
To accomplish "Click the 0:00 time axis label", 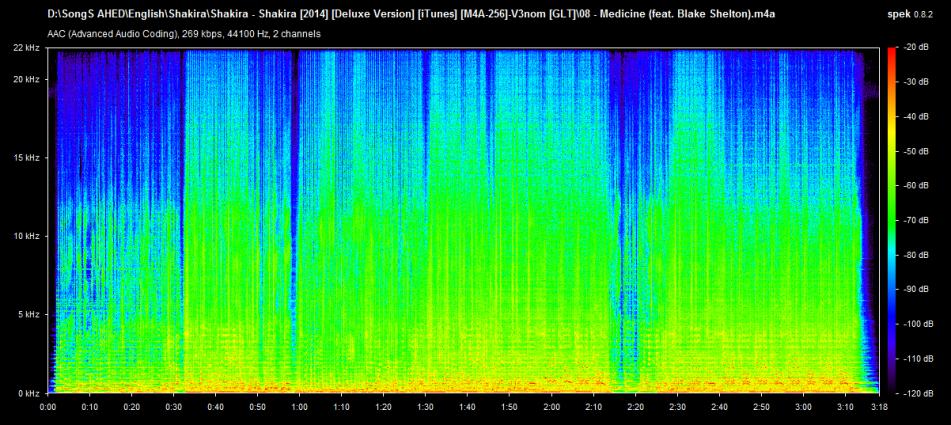I will coord(48,407).
